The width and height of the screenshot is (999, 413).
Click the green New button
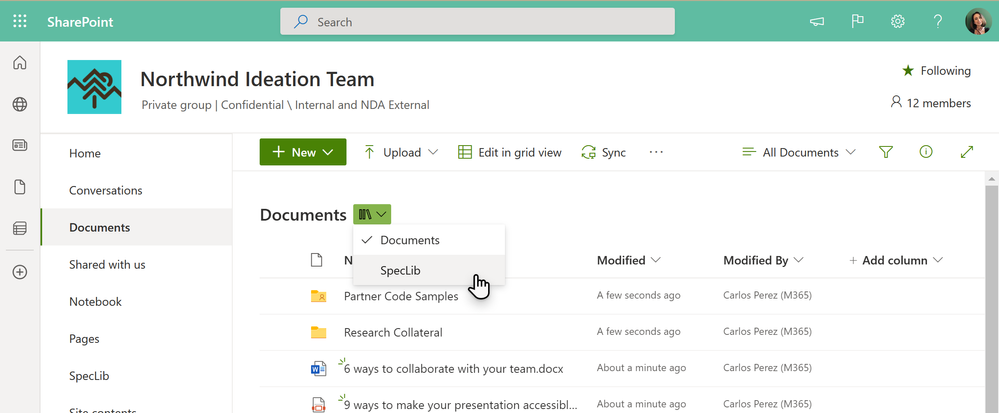point(303,152)
